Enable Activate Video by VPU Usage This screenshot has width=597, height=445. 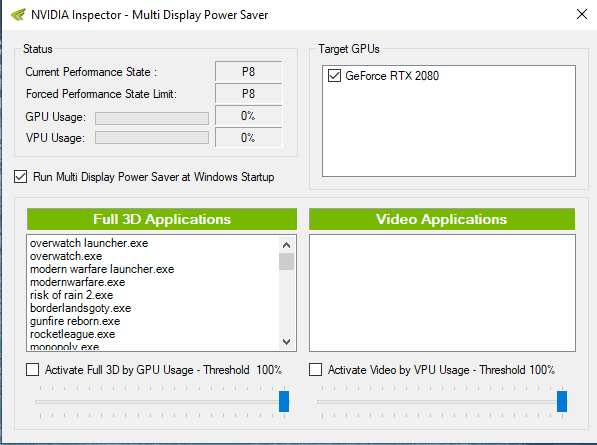315,370
